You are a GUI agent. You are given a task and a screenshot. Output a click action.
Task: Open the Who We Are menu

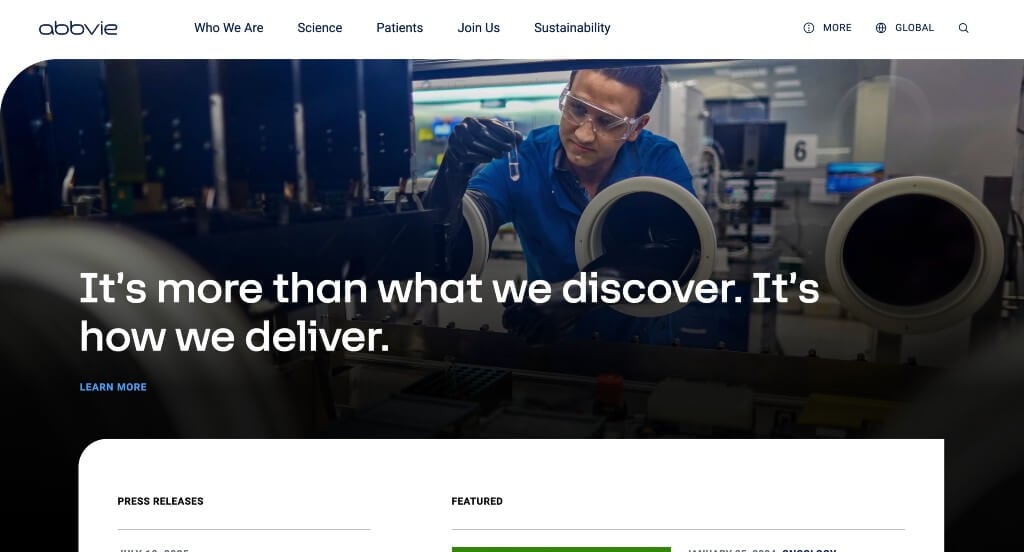tap(229, 28)
